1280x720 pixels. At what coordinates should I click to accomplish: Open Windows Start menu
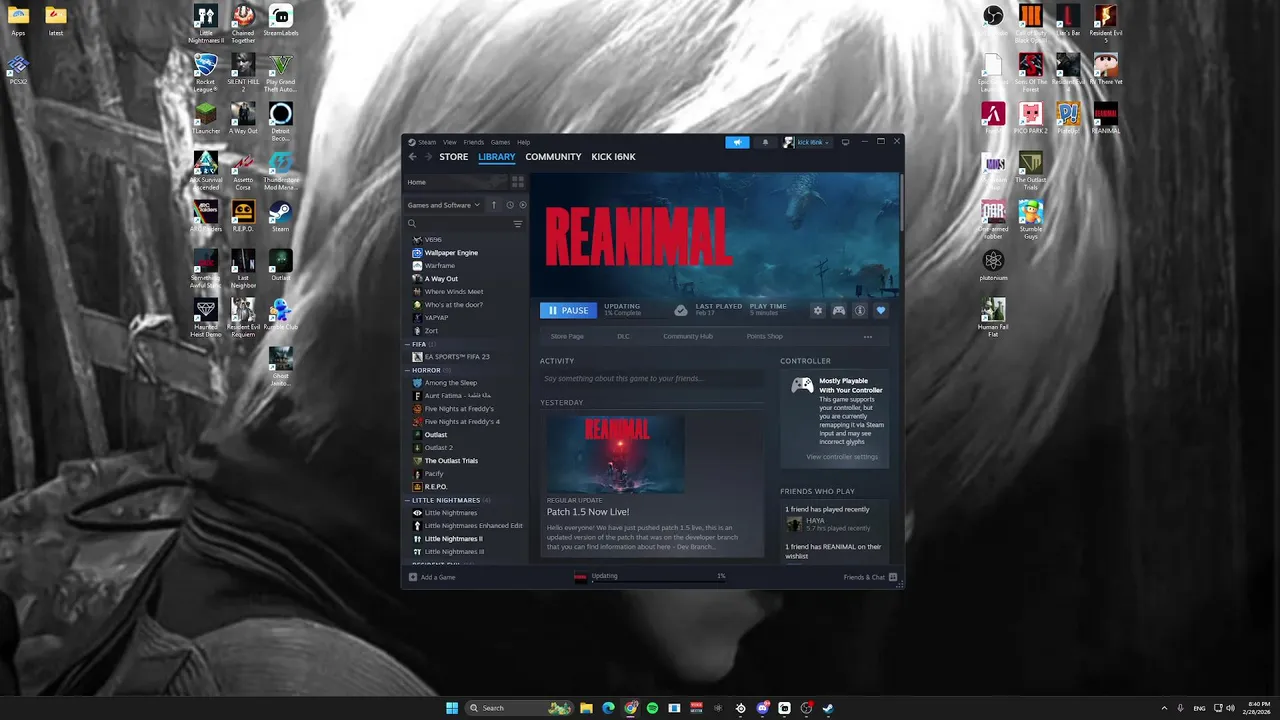(x=452, y=708)
